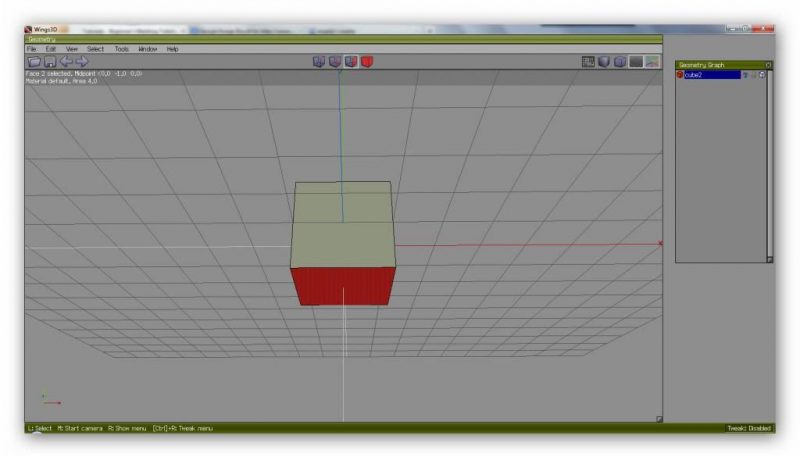Image resolution: width=800 pixels, height=457 pixels.
Task: Toggle flat/smooth shading cube icon
Action: 604,62
